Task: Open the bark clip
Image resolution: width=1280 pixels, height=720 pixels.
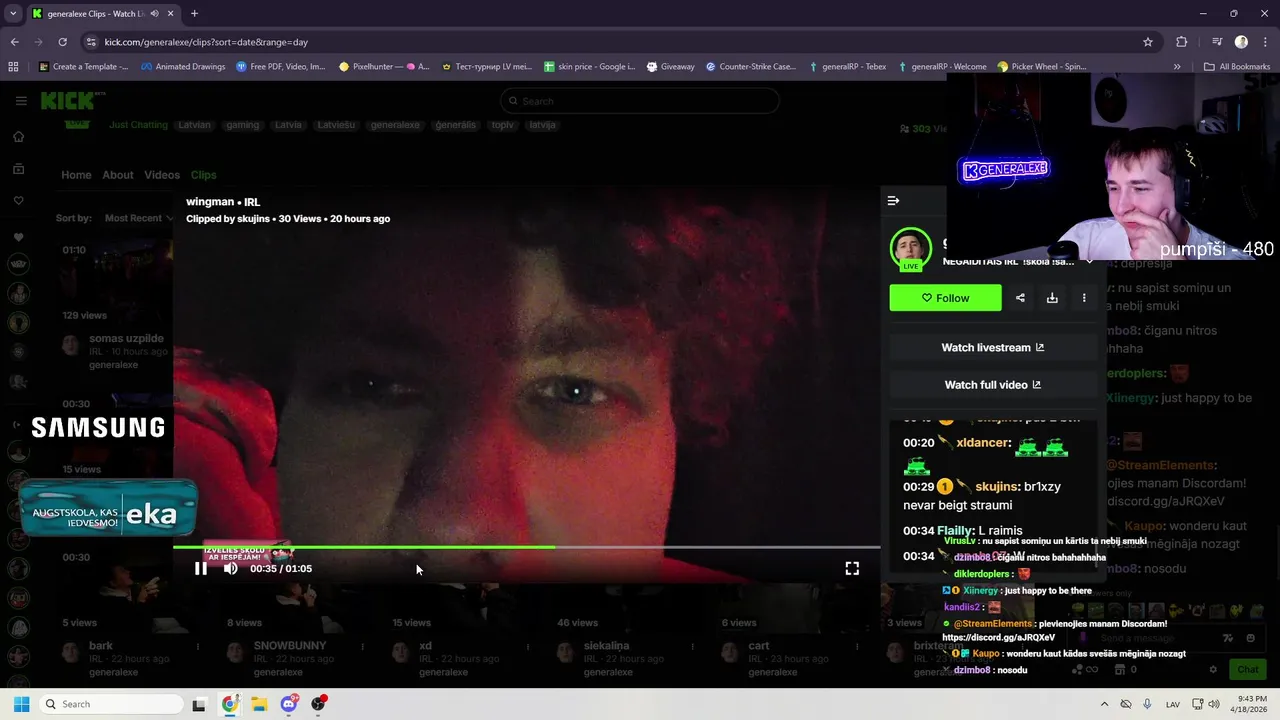Action: [101, 646]
